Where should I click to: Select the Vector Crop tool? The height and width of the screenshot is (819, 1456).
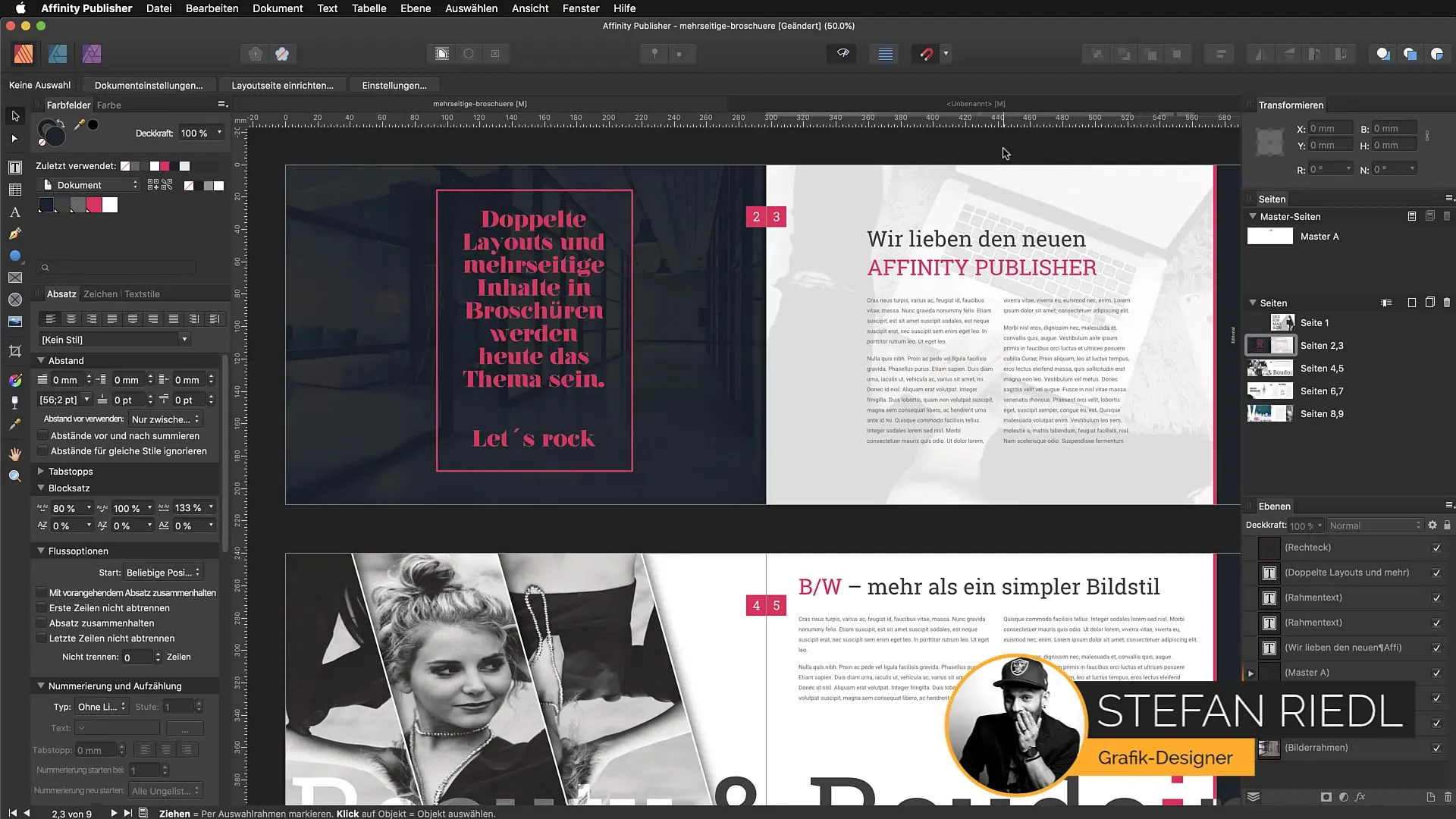15,351
